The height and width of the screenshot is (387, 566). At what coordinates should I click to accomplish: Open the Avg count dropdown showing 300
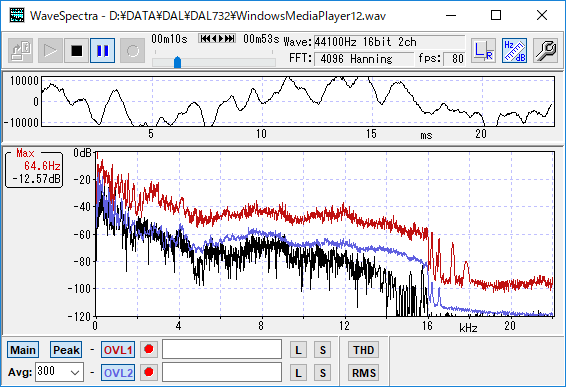pos(60,372)
